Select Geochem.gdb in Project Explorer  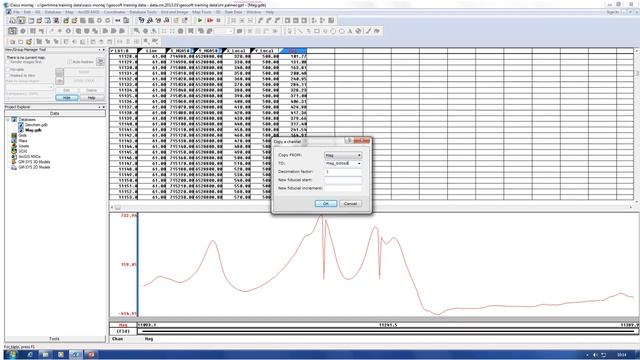point(36,125)
